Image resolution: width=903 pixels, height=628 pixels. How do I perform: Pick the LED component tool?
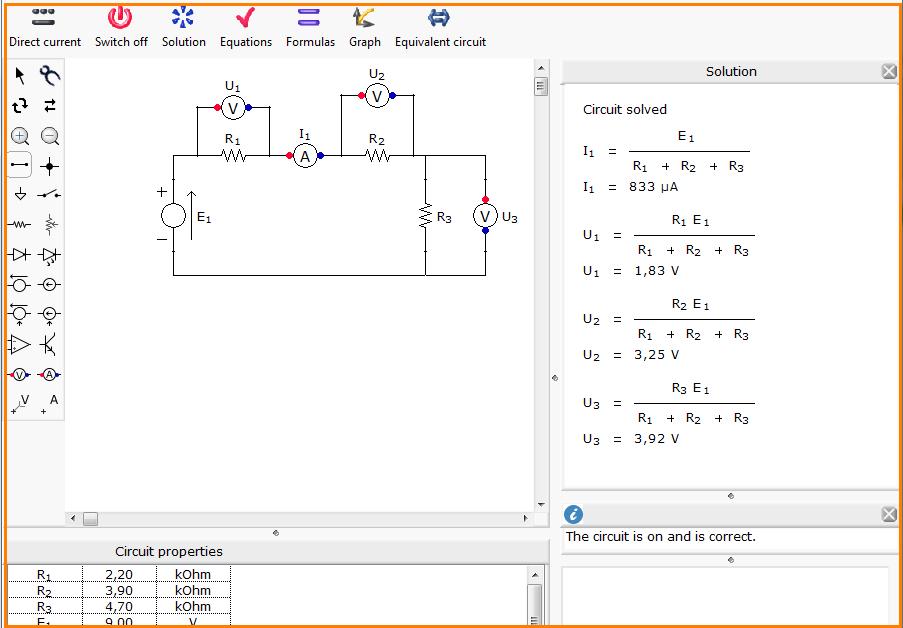click(50, 255)
